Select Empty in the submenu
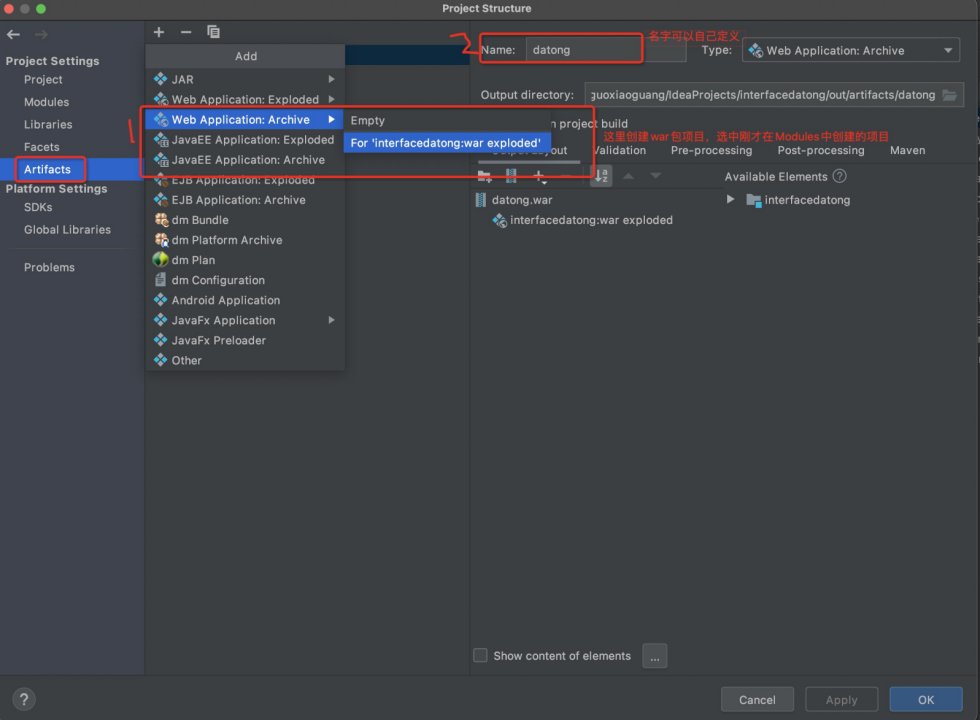Screen dimensions: 980x720 coord(447,120)
